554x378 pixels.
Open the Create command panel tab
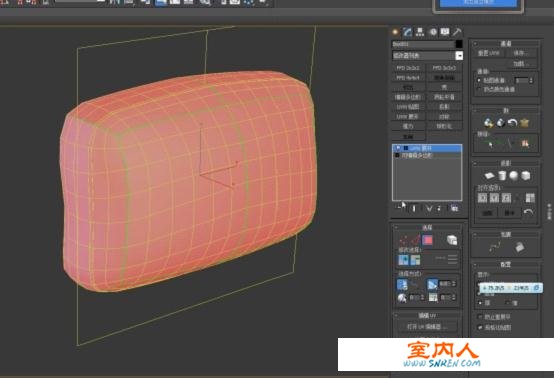[x=395, y=32]
